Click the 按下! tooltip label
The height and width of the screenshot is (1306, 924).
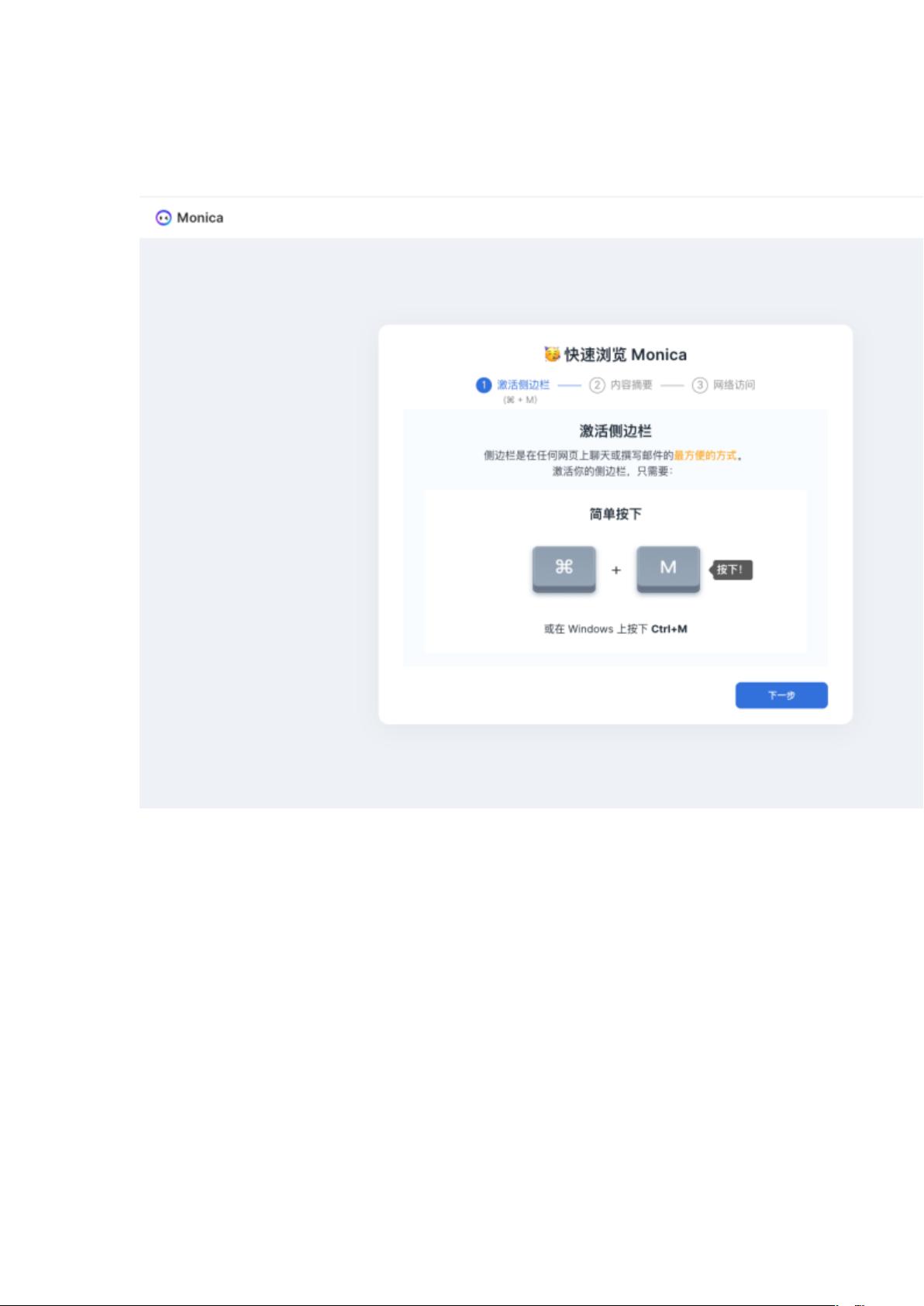coord(730,570)
